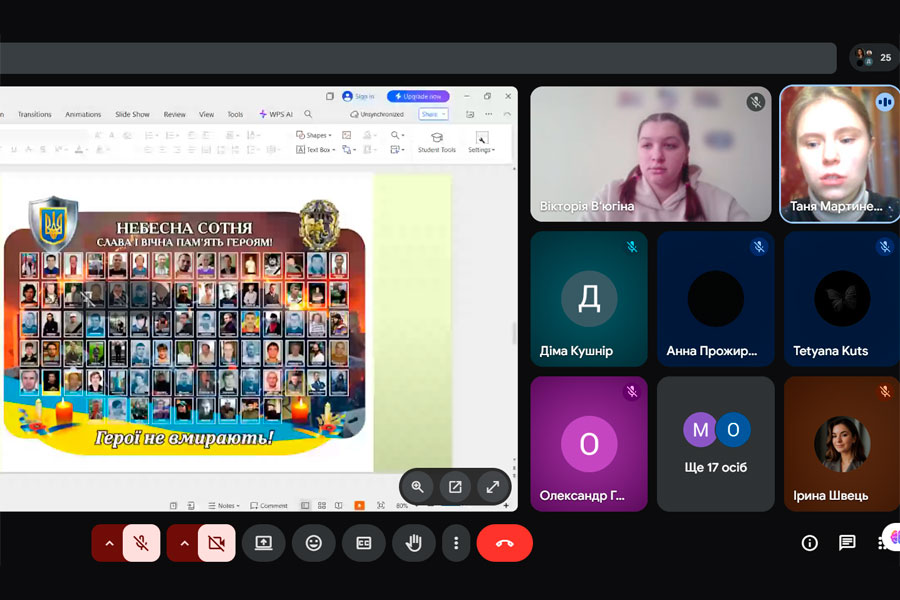900x600 pixels.
Task: Expand camera video settings arrow
Action: click(183, 543)
